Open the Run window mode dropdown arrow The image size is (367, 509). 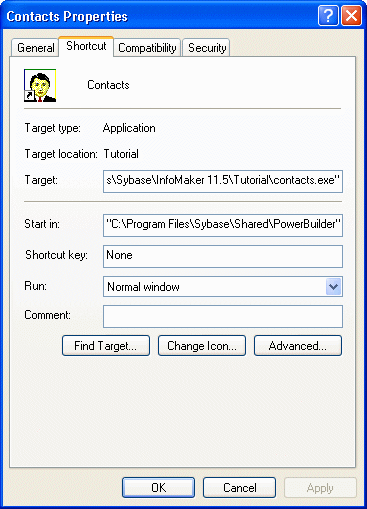point(333,287)
